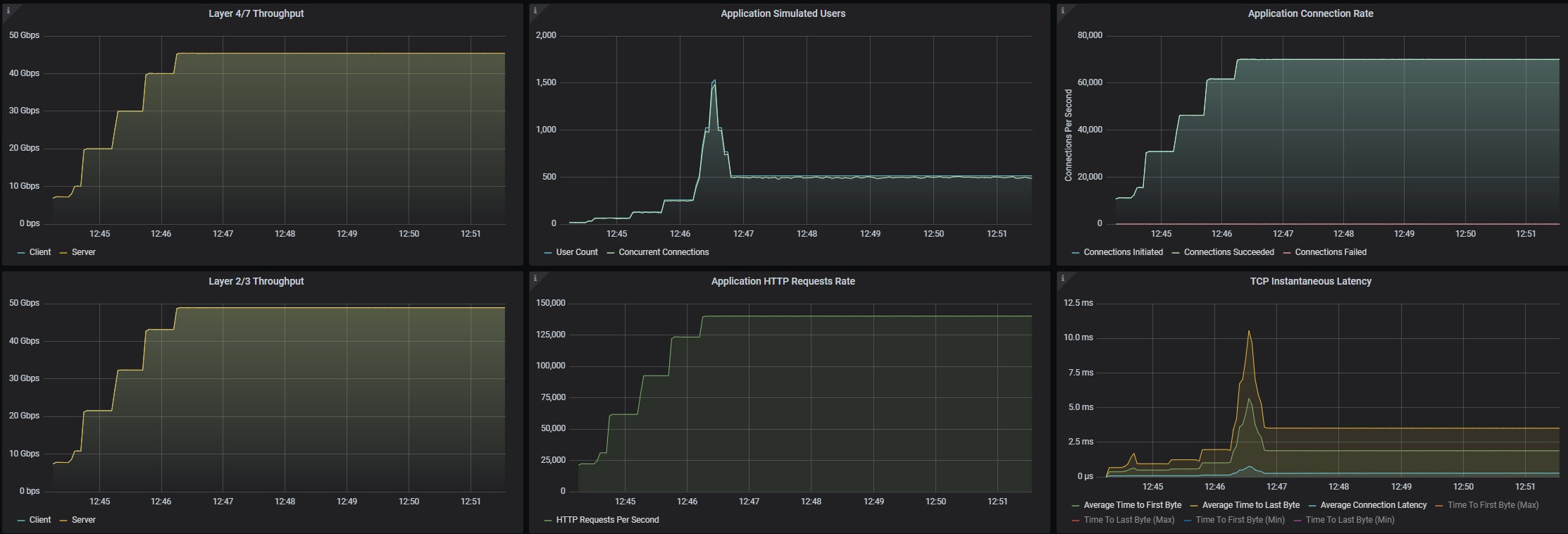Show the Time To First Byte (Max) series
This screenshot has height=534, width=1568.
click(x=1493, y=505)
